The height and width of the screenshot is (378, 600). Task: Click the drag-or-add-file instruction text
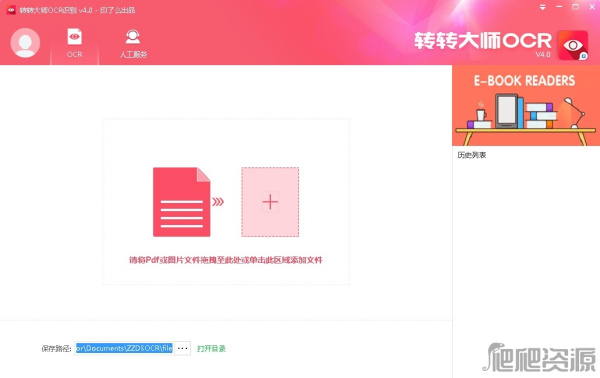coord(226,260)
